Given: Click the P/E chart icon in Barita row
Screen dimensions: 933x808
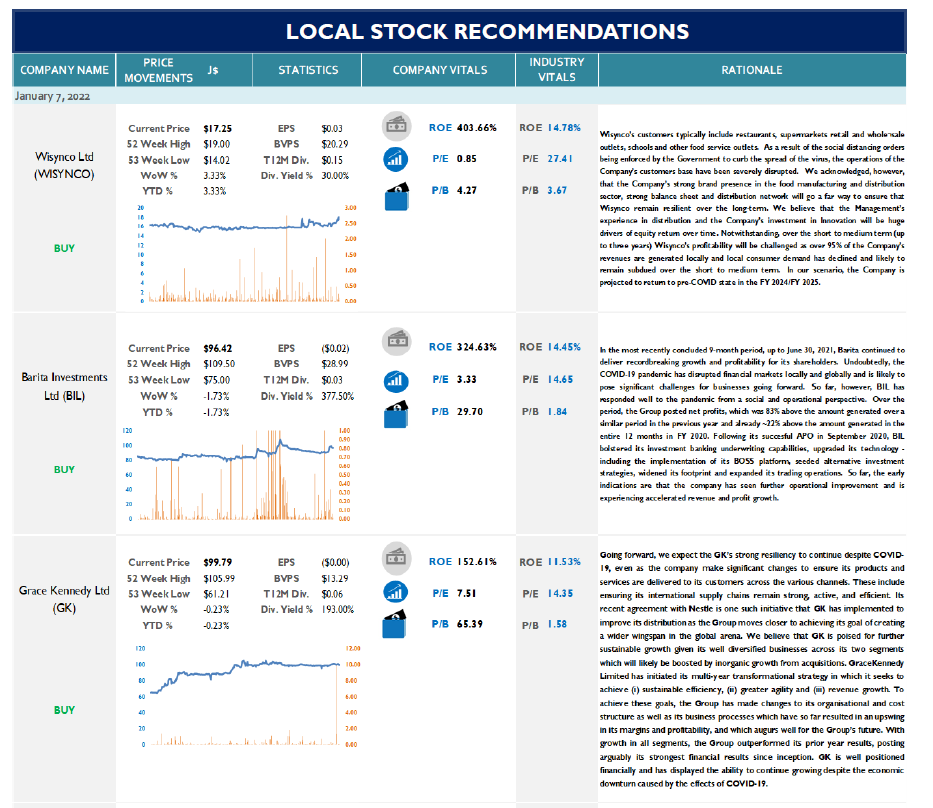Looking at the screenshot, I should pos(396,381).
